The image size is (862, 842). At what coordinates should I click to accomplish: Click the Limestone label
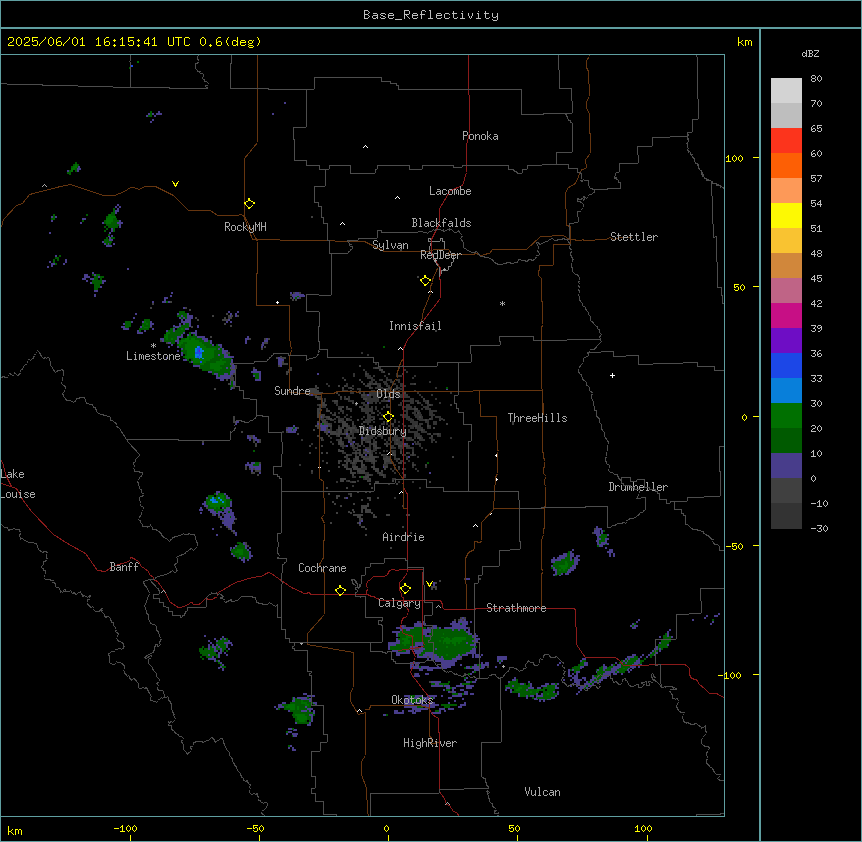coord(153,356)
